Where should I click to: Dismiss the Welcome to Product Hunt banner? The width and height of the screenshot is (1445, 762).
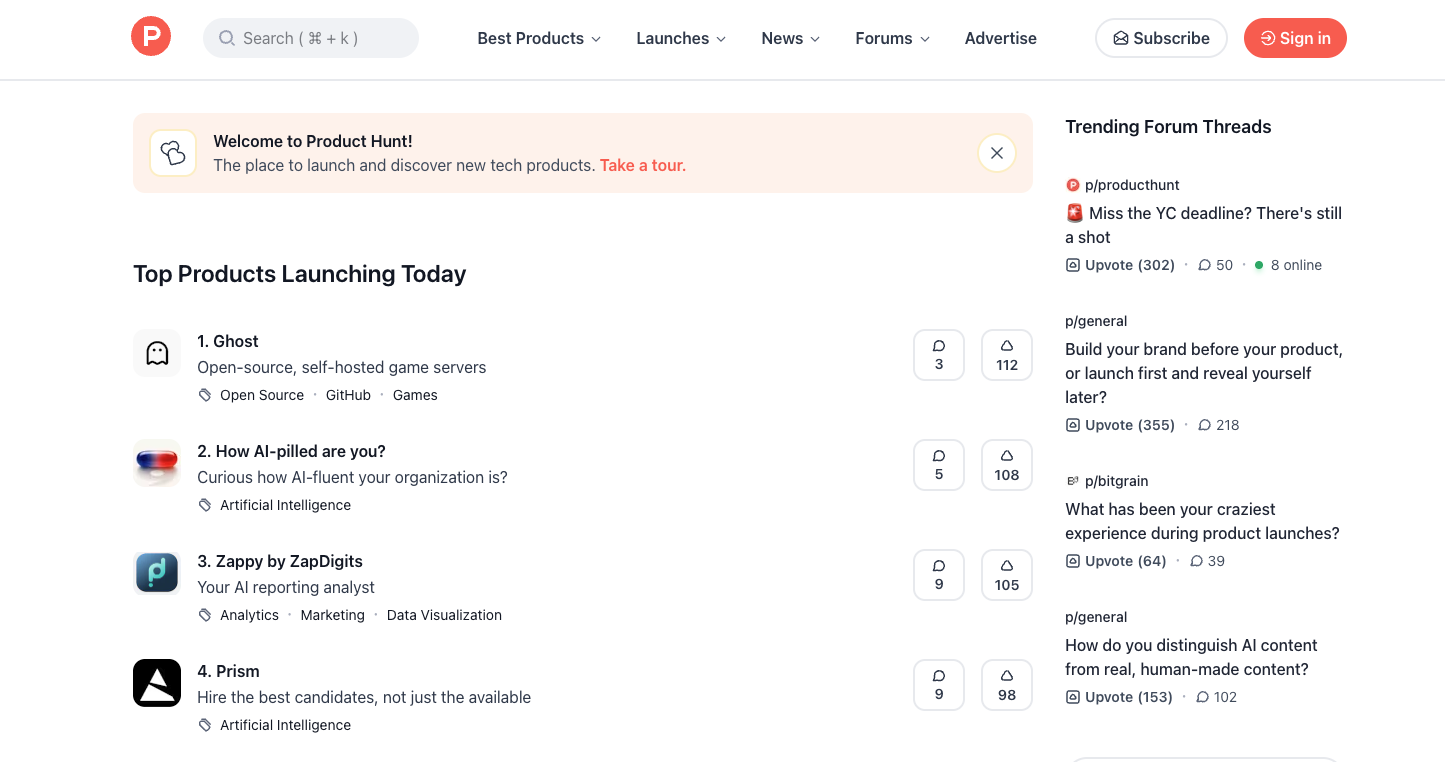point(997,153)
